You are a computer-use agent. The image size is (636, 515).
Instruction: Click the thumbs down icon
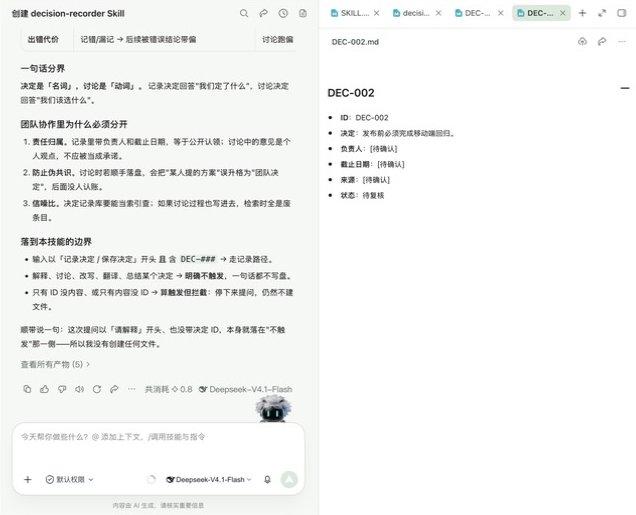[62, 389]
